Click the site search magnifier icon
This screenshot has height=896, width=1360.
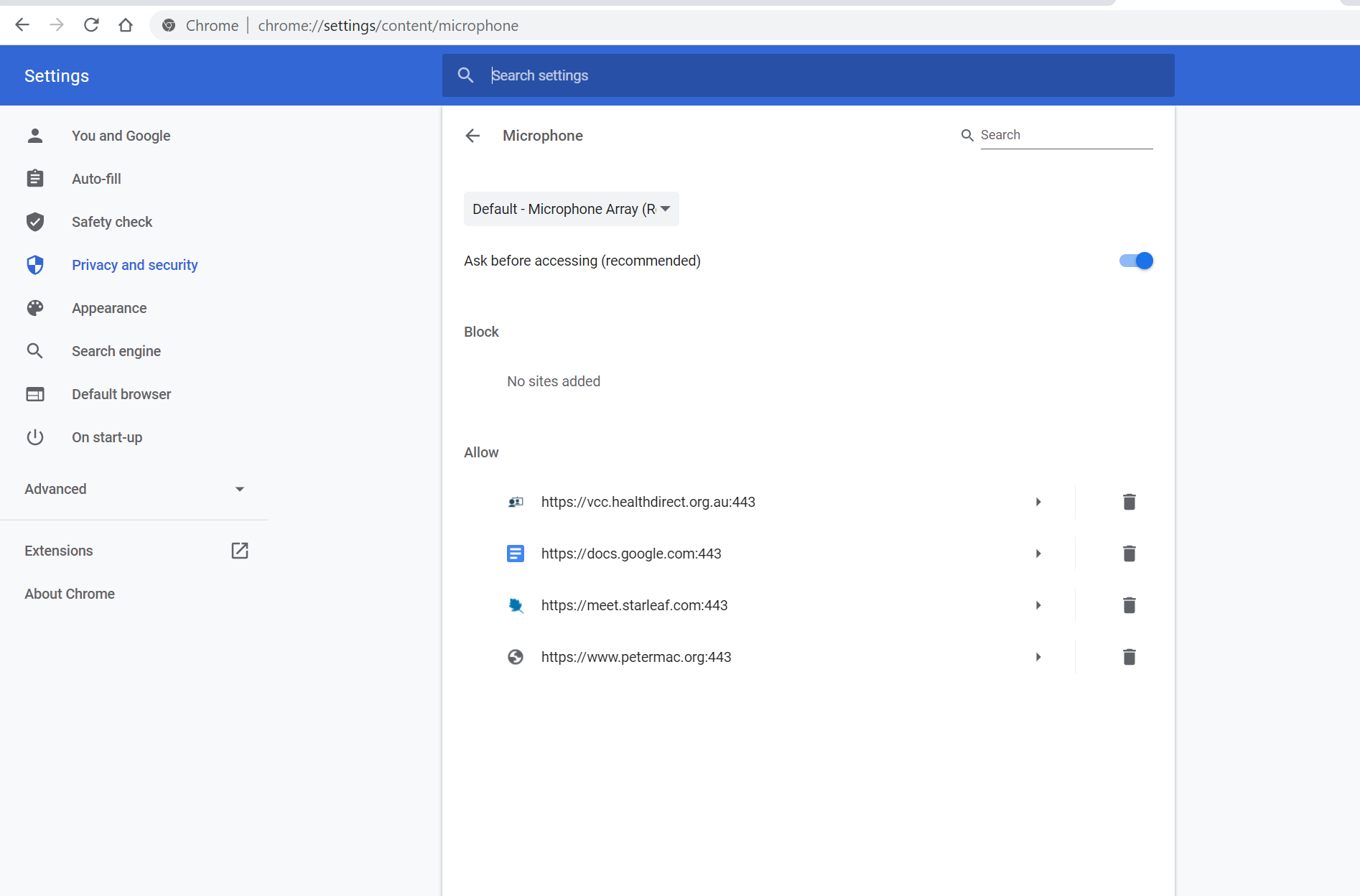click(x=967, y=135)
